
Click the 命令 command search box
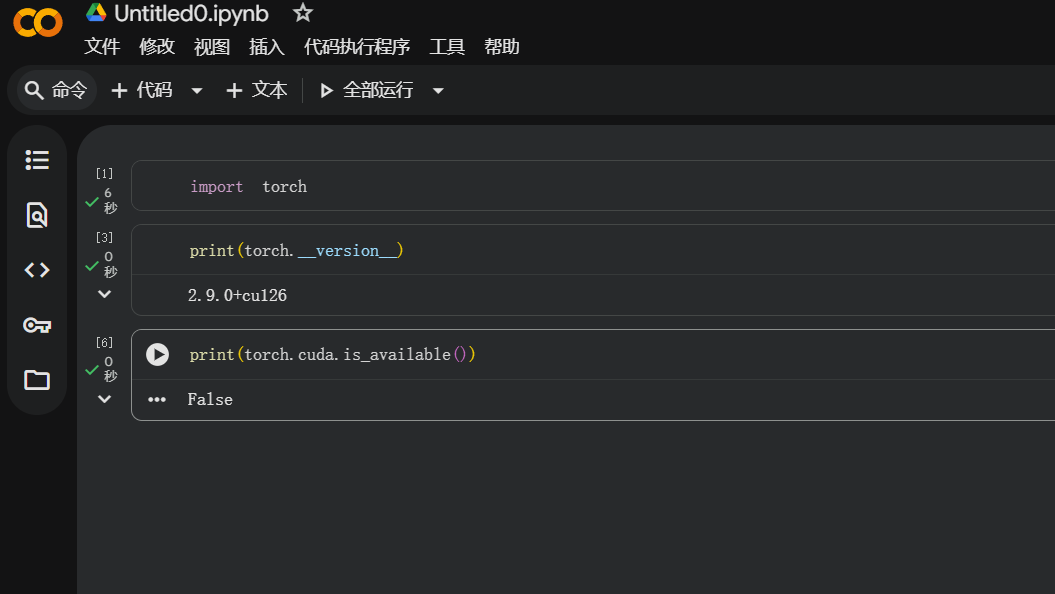tap(57, 90)
